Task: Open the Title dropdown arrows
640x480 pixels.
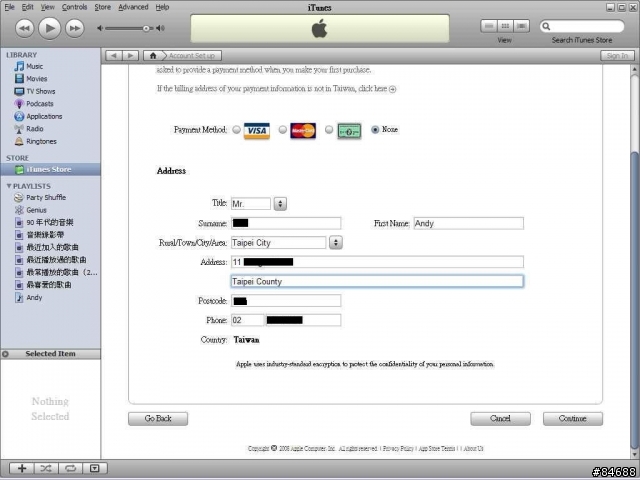Action: pos(280,204)
